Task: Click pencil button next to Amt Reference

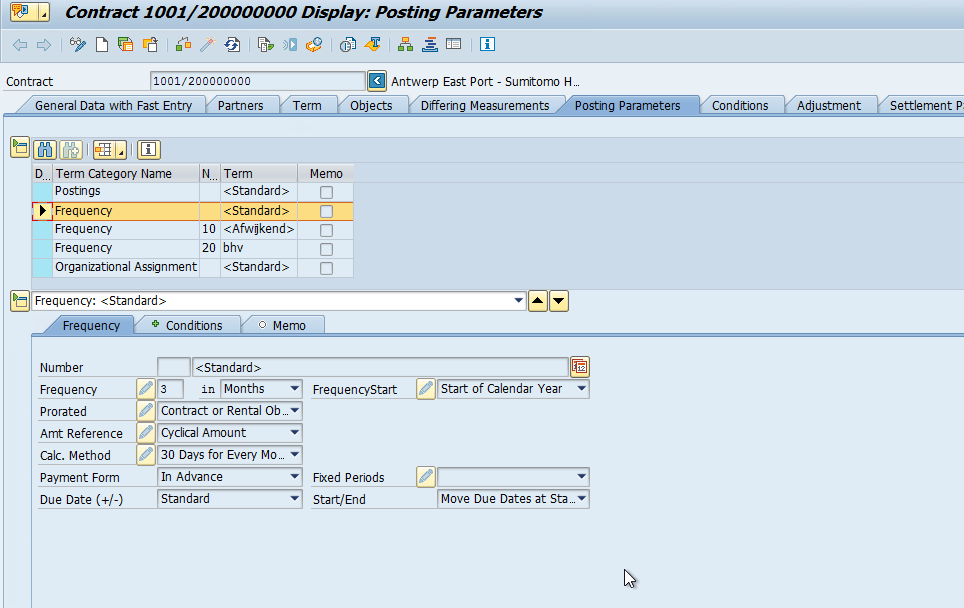Action: (x=146, y=433)
